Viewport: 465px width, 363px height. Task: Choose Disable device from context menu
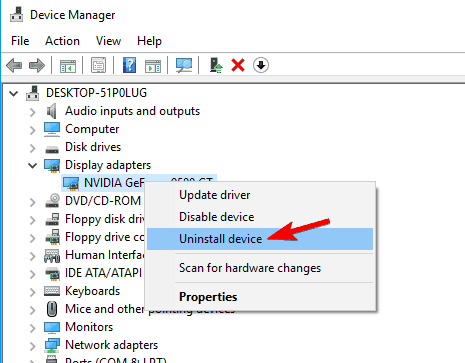pos(260,217)
